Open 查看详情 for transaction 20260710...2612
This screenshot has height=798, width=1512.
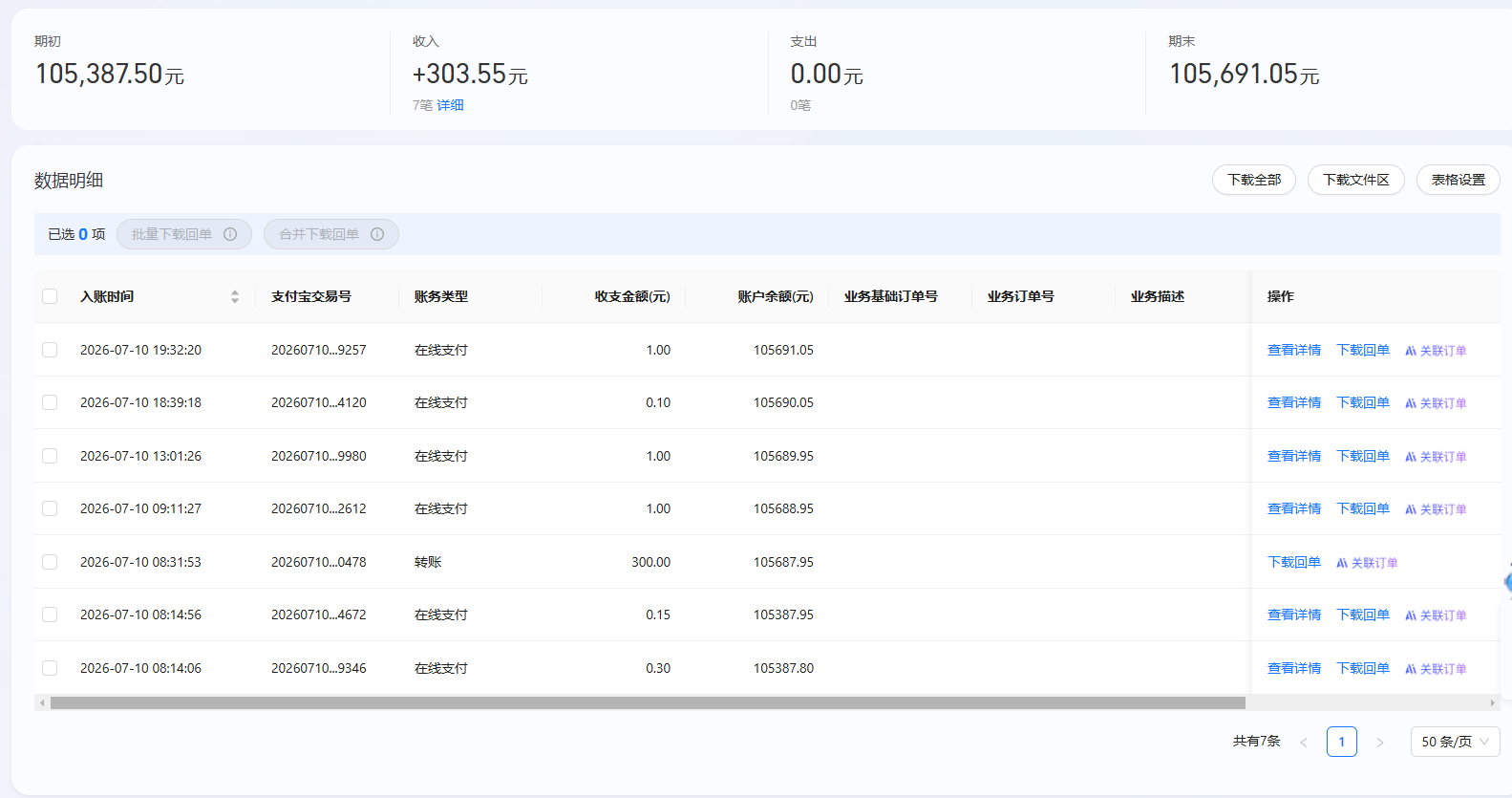coord(1294,508)
